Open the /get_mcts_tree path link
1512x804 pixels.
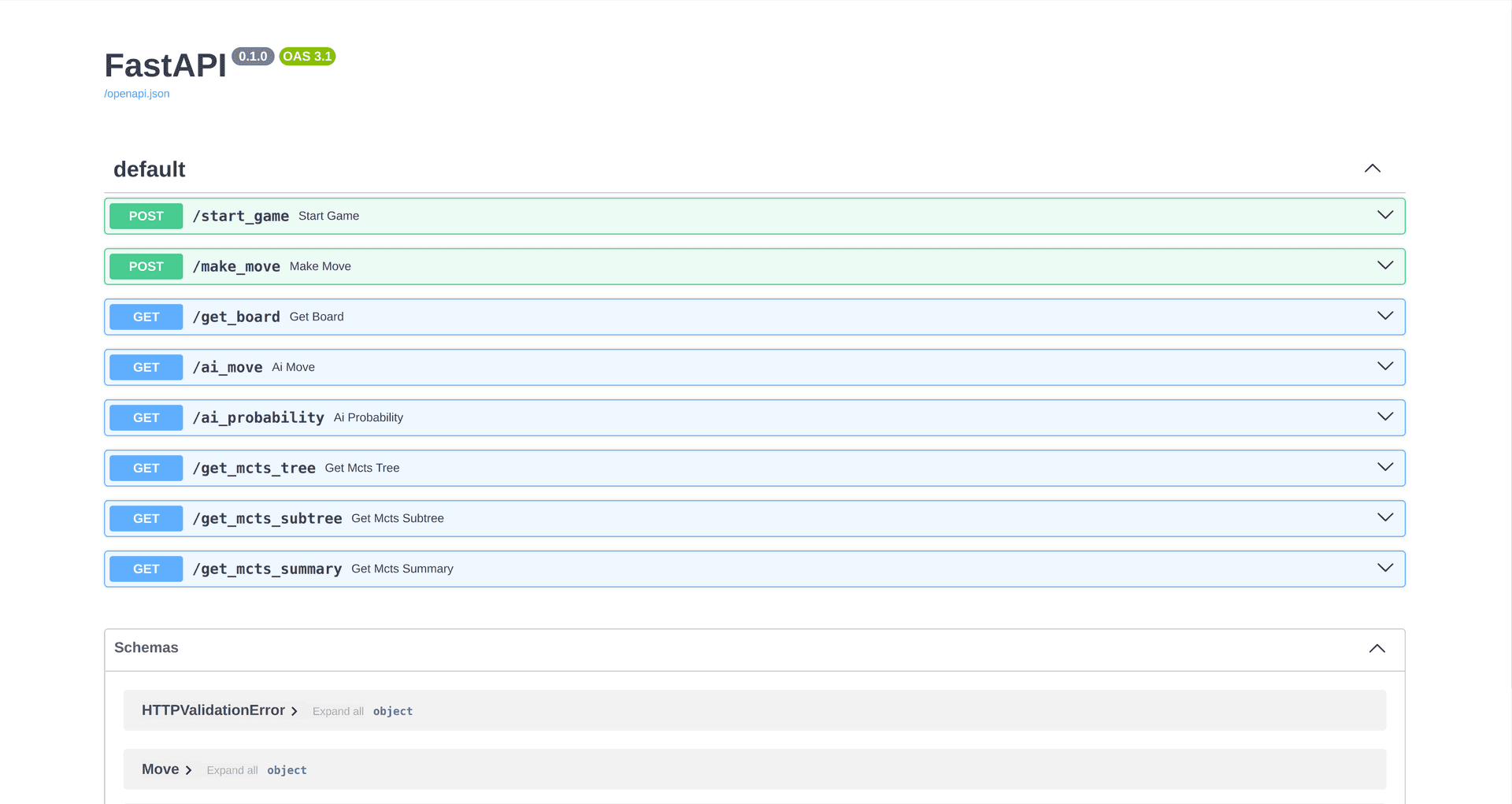tap(254, 468)
